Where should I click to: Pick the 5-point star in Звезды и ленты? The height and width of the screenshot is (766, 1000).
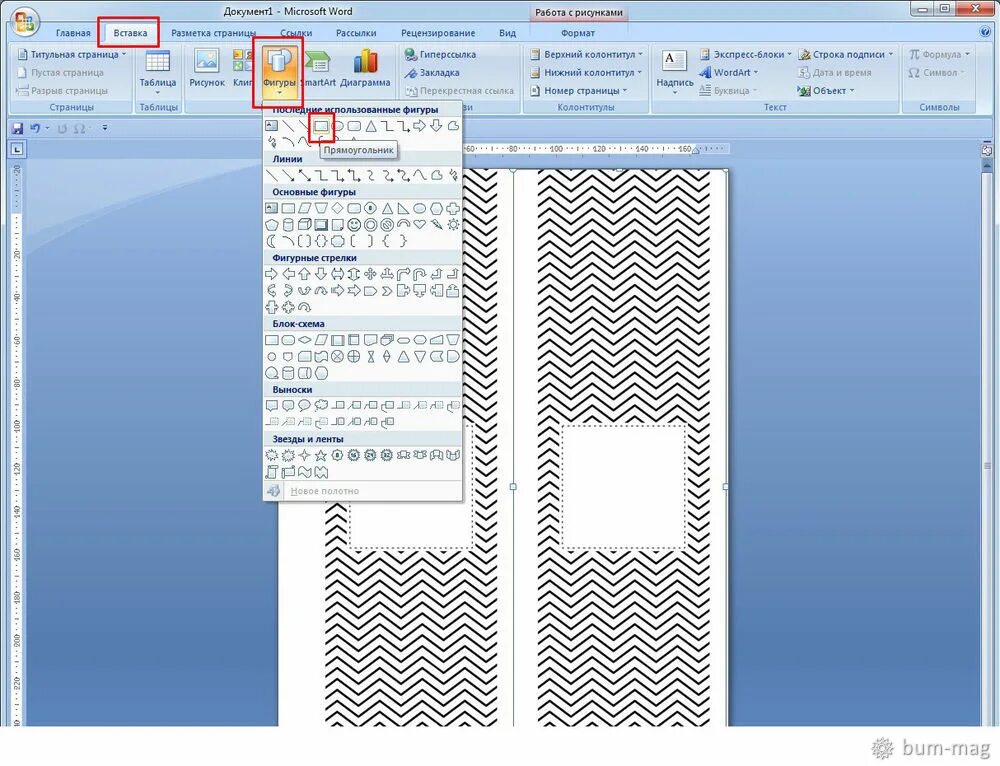pos(321,455)
